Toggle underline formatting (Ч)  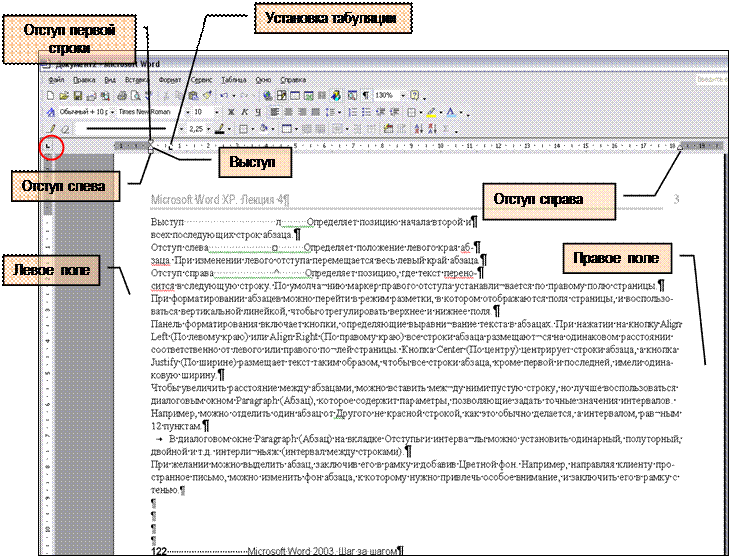[x=258, y=112]
